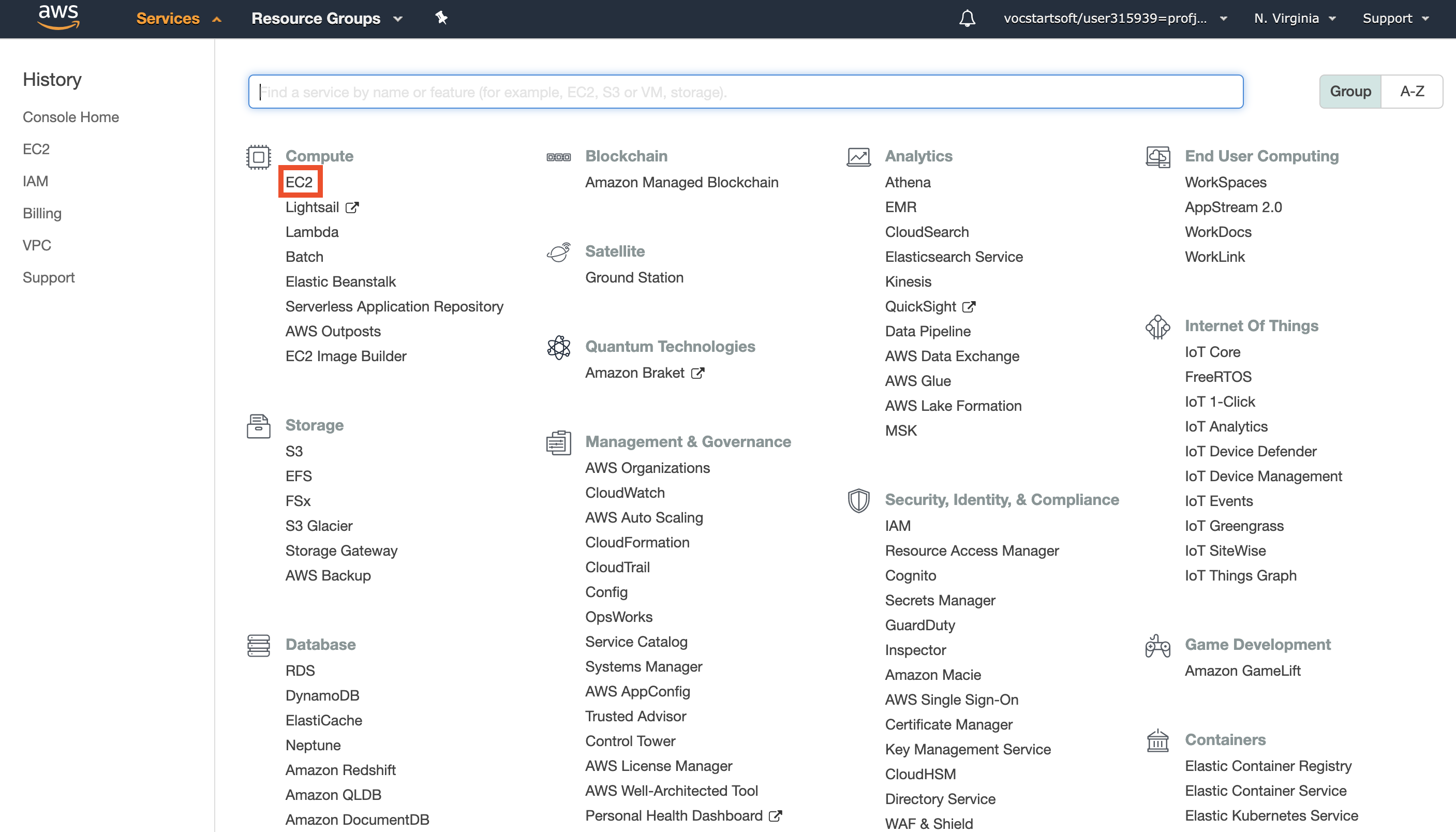Screen dimensions: 1456x832
Task: Switch service view to A-Z
Action: 1412,92
